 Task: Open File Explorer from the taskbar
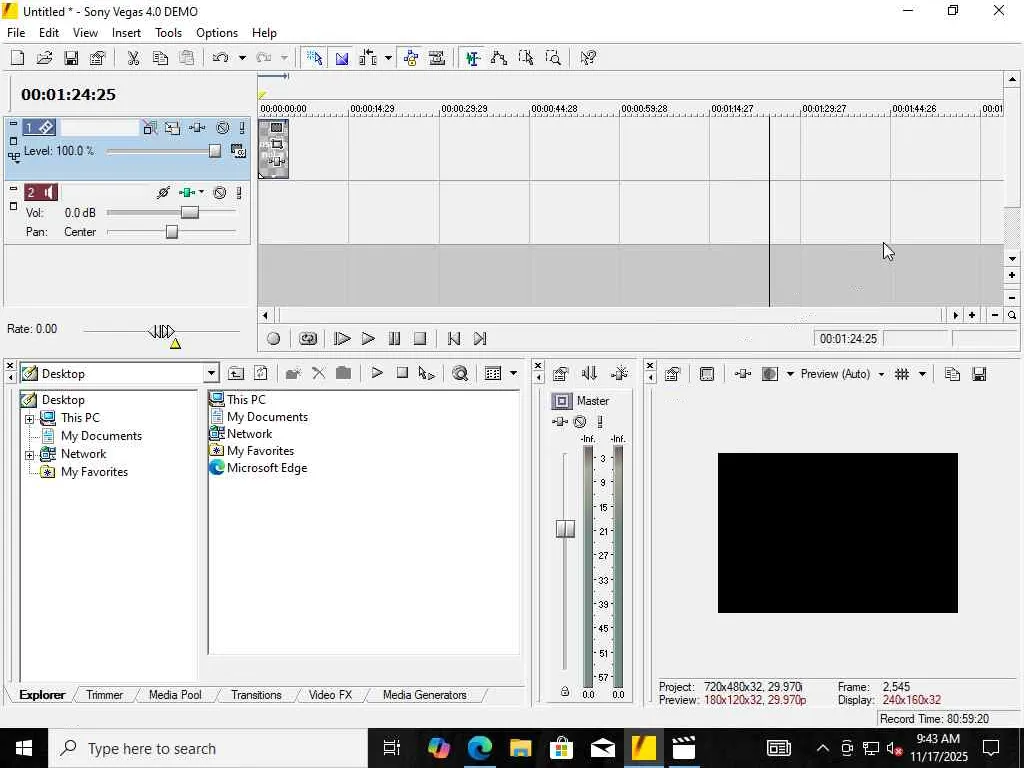(520, 748)
